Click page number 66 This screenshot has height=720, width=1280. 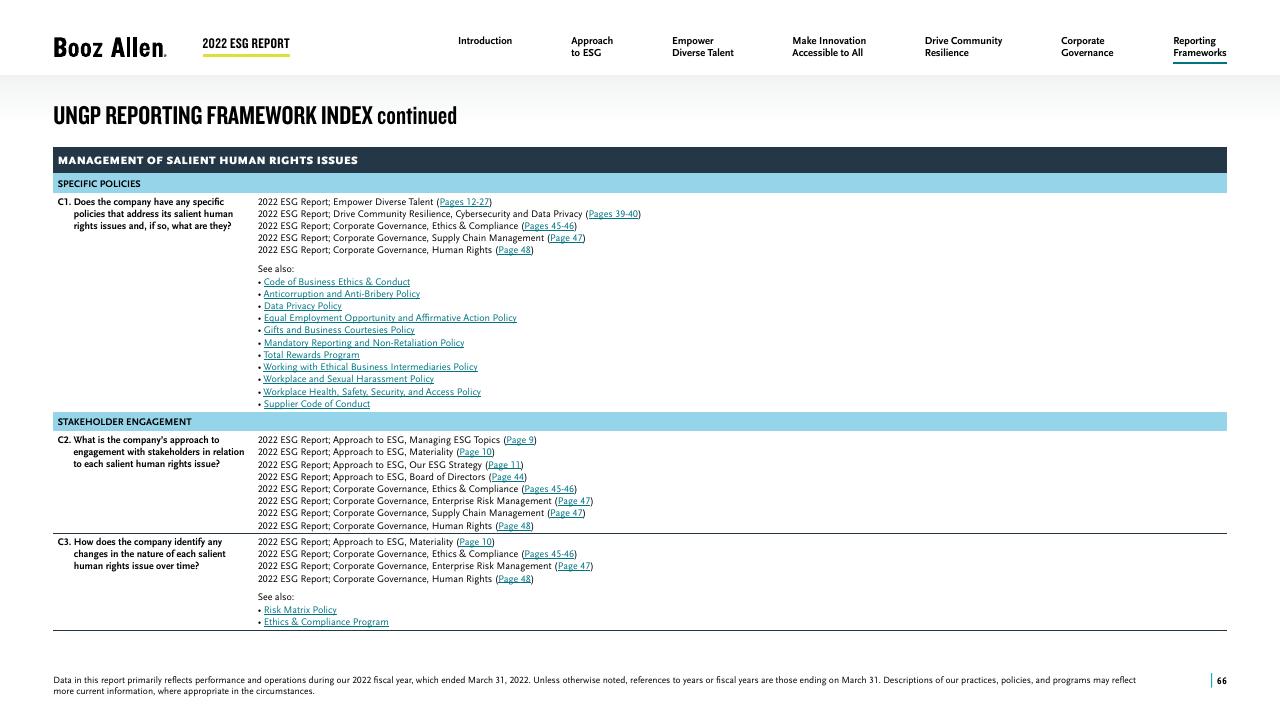pos(1221,681)
